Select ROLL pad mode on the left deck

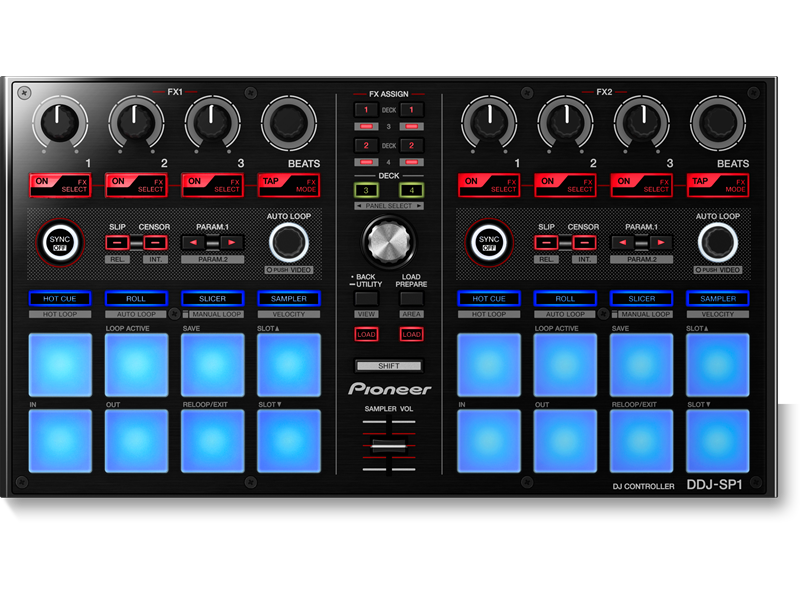136,298
